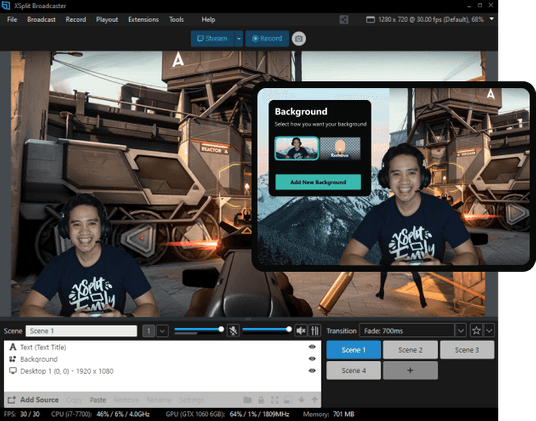Viewport: 536px width, 421px height.
Task: Take a screenshot with the camera icon
Action: pos(299,39)
